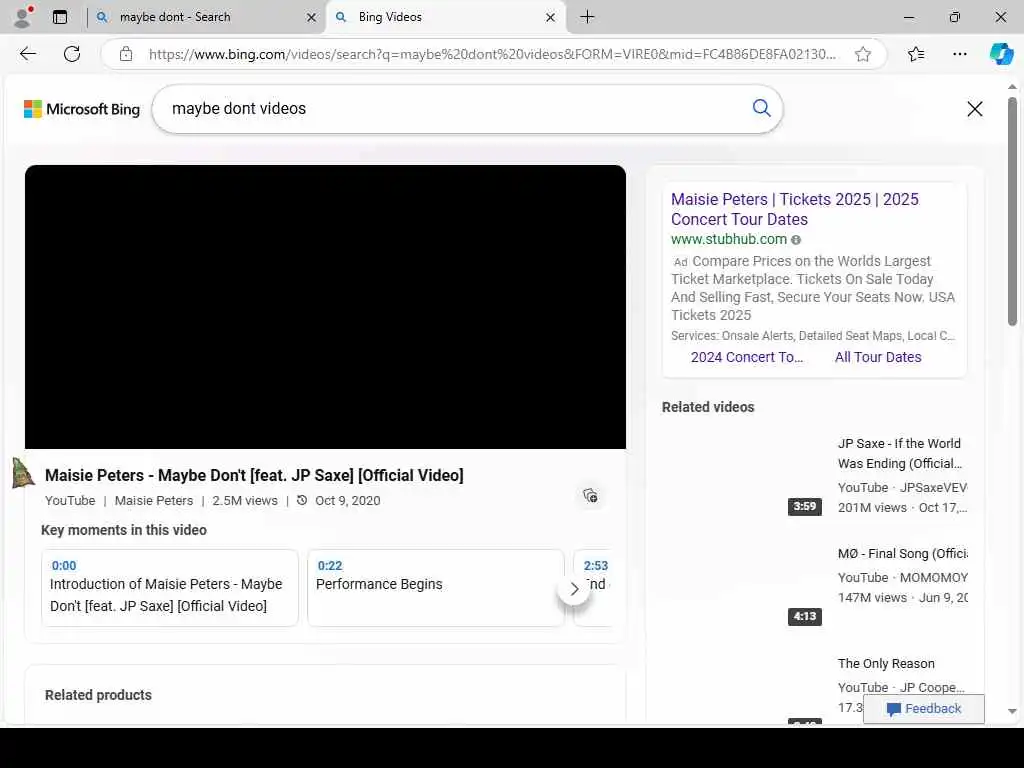
Task: Run the search with magnifier icon
Action: tap(761, 108)
